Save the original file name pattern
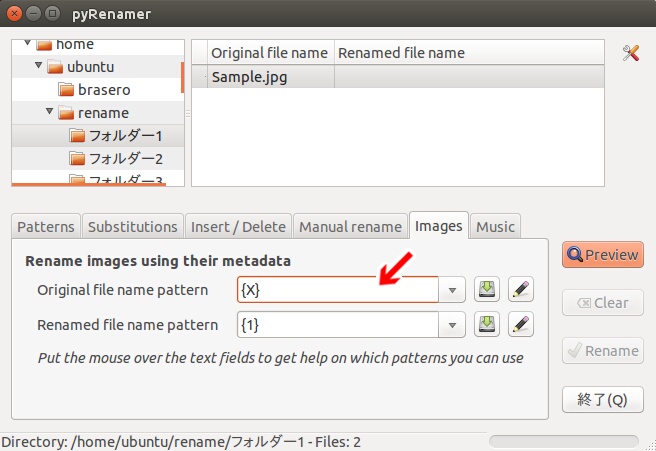The image size is (656, 451). tap(487, 289)
